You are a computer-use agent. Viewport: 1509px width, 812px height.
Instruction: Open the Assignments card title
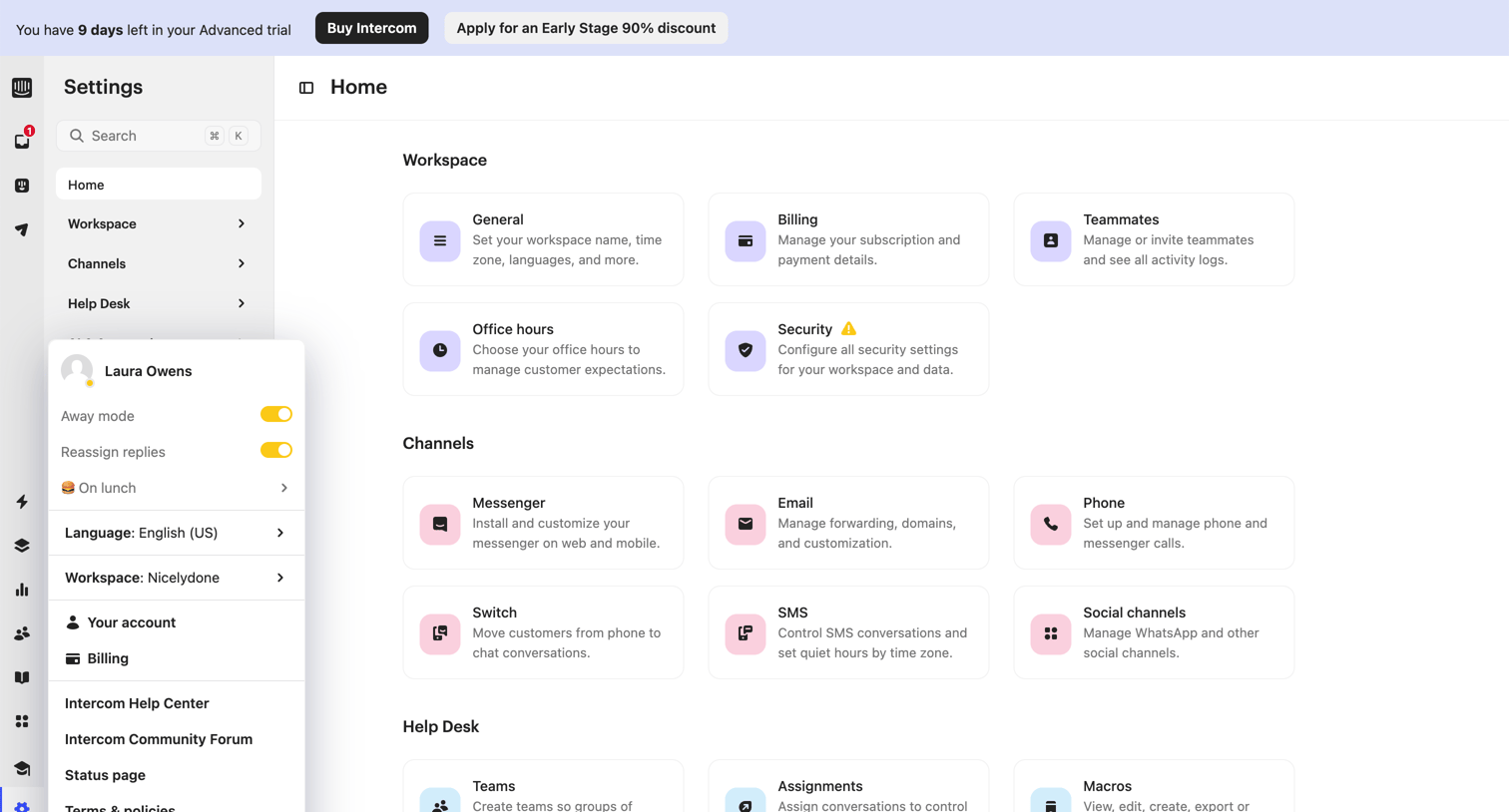click(x=820, y=786)
